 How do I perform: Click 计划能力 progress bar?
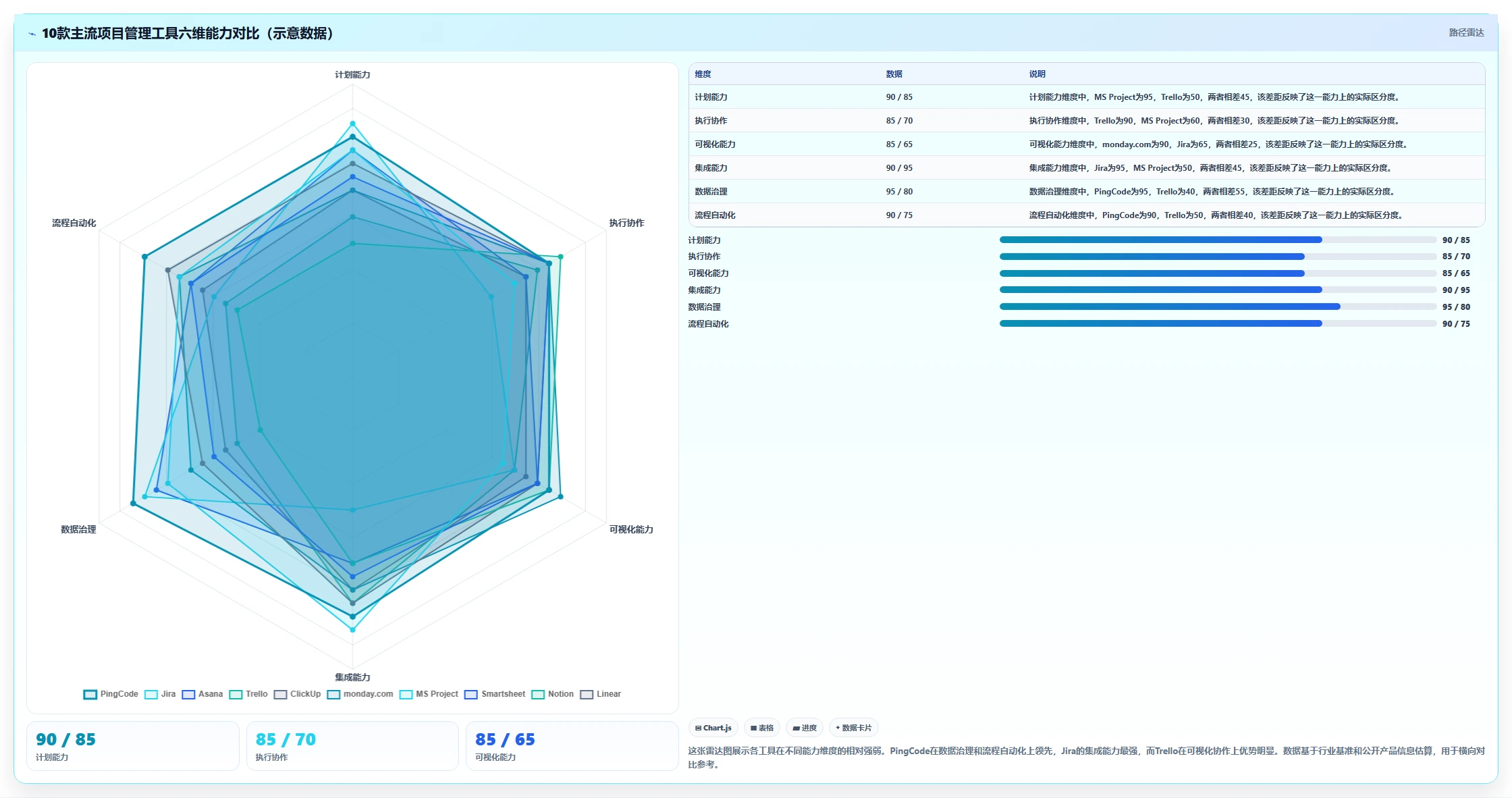coord(1218,240)
